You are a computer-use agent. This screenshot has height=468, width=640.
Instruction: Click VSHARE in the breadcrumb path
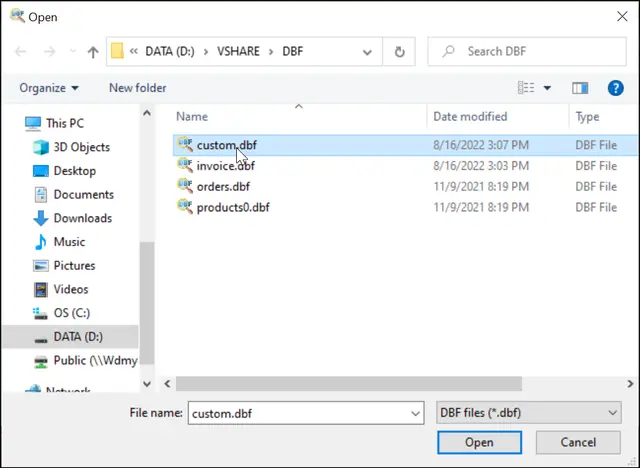pos(241,52)
